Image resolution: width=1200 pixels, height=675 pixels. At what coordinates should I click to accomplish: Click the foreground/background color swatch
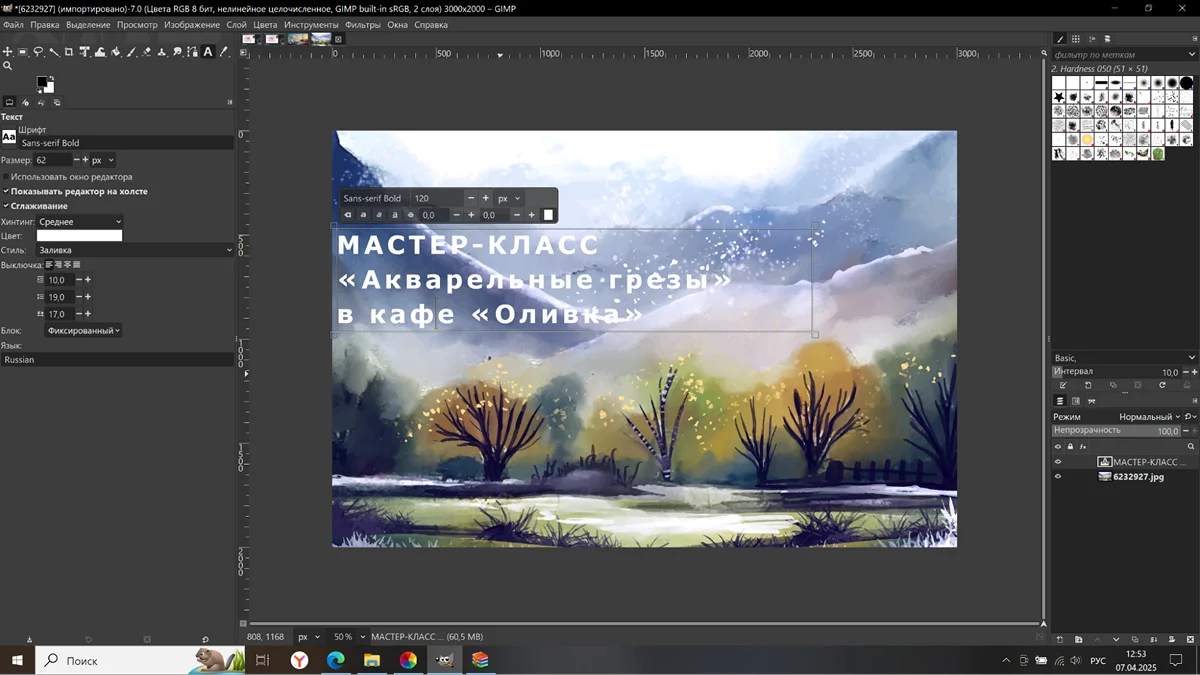[45, 85]
